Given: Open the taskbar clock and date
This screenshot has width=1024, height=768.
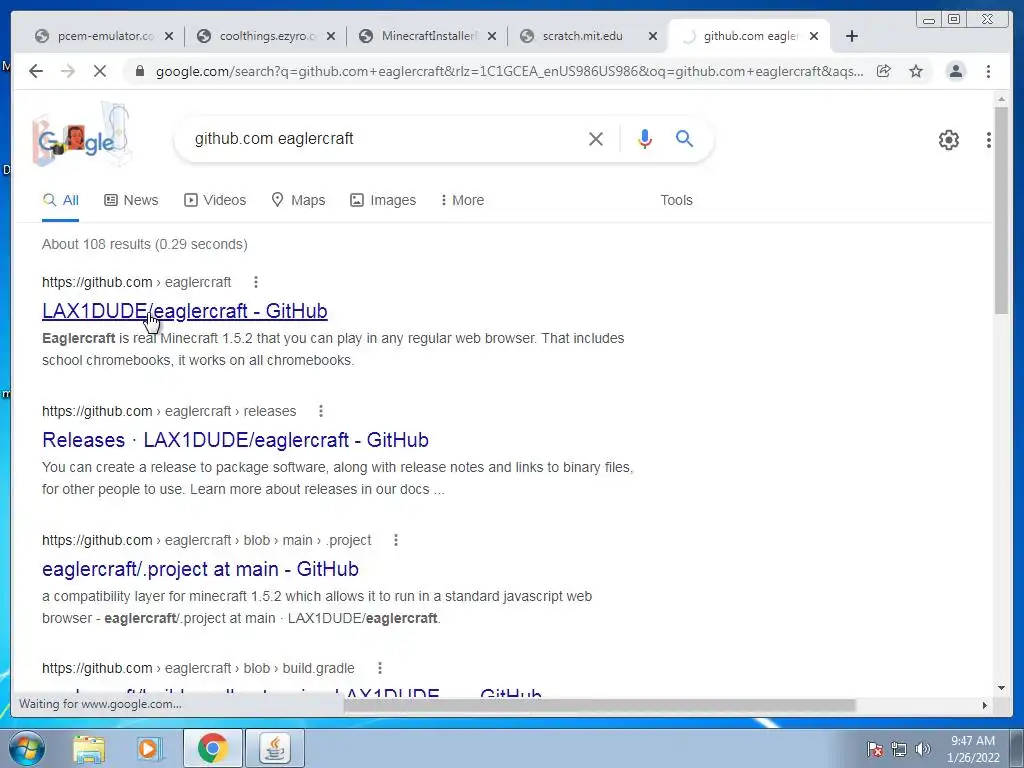Looking at the screenshot, I should pyautogui.click(x=973, y=749).
